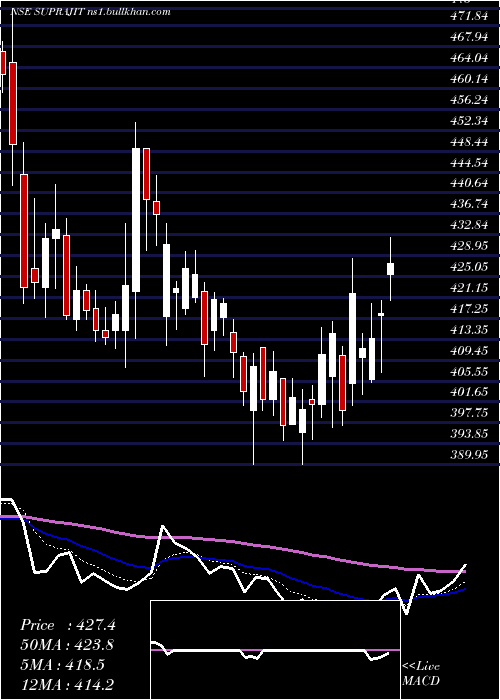Screen dimensions: 500x700
Task: Click the 452.34 price axis label
Action: [469, 121]
